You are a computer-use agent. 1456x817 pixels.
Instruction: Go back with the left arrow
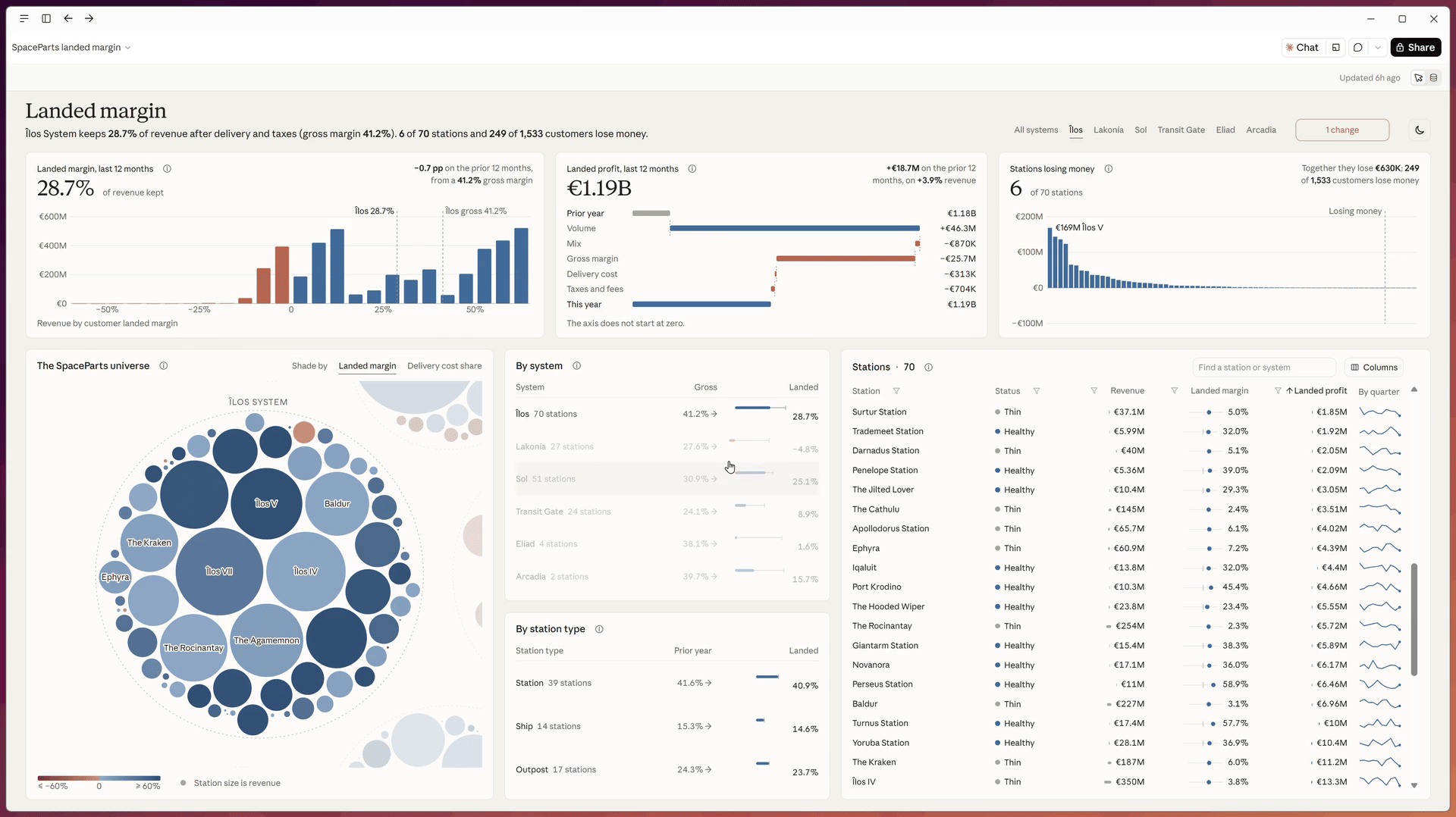coord(68,18)
